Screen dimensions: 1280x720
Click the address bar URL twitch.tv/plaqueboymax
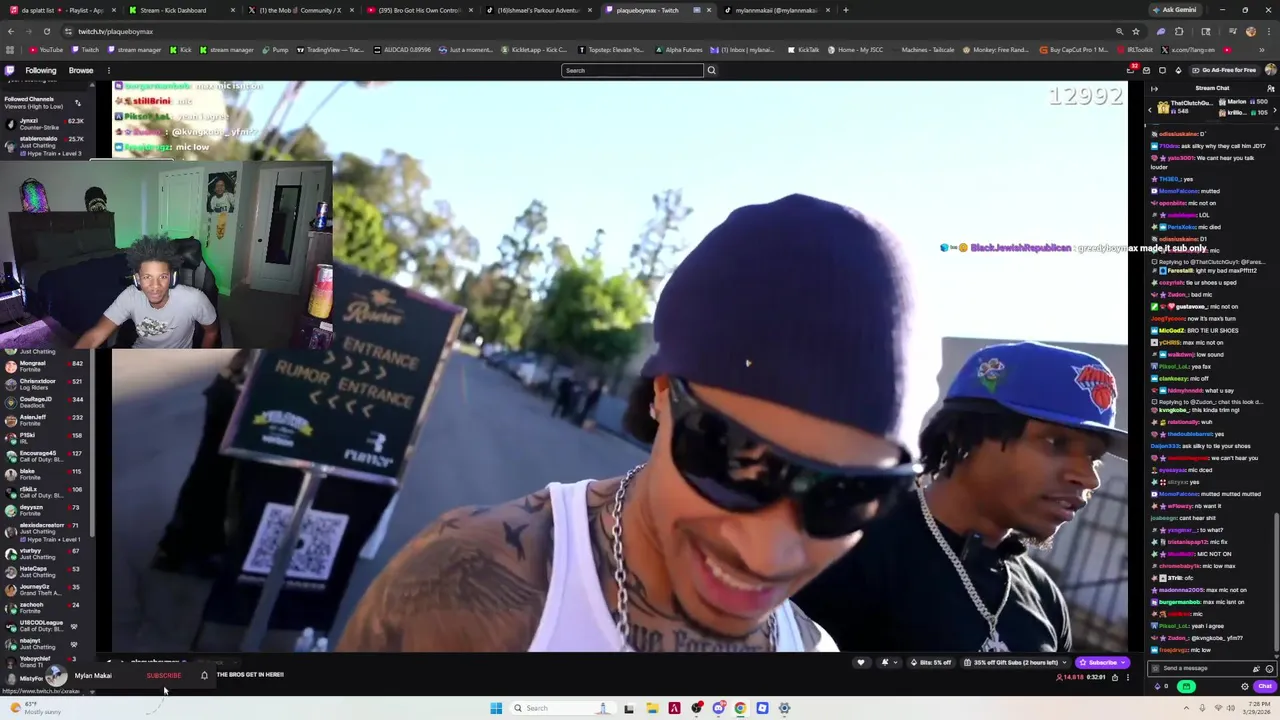pos(116,32)
